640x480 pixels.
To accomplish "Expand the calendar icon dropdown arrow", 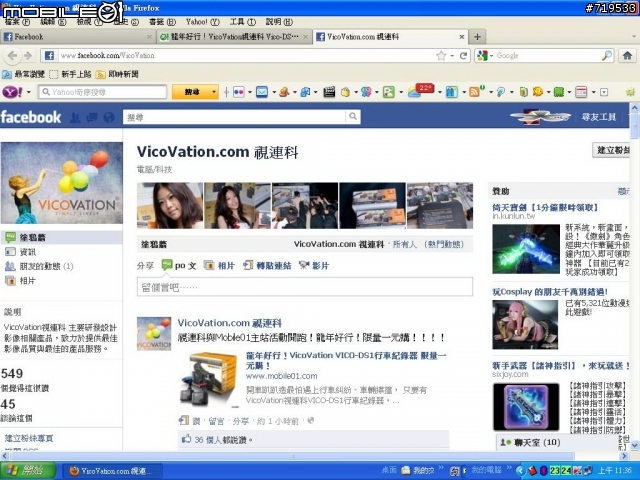I will (x=593, y=92).
